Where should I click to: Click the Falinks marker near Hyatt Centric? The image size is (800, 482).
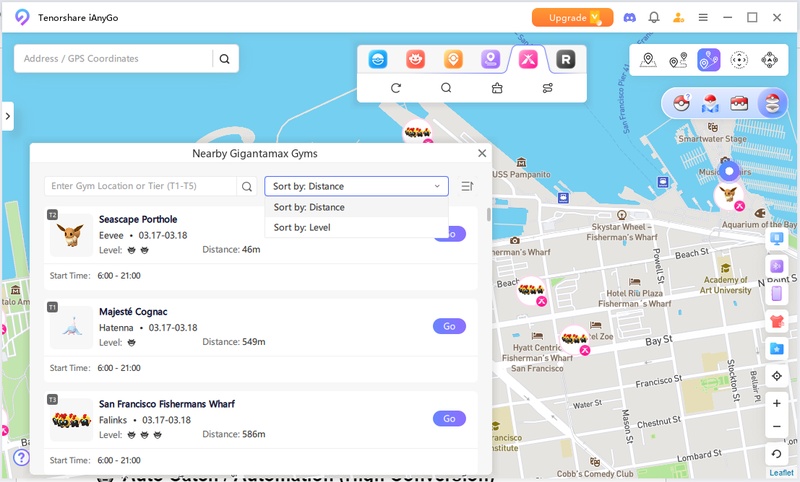click(x=575, y=340)
